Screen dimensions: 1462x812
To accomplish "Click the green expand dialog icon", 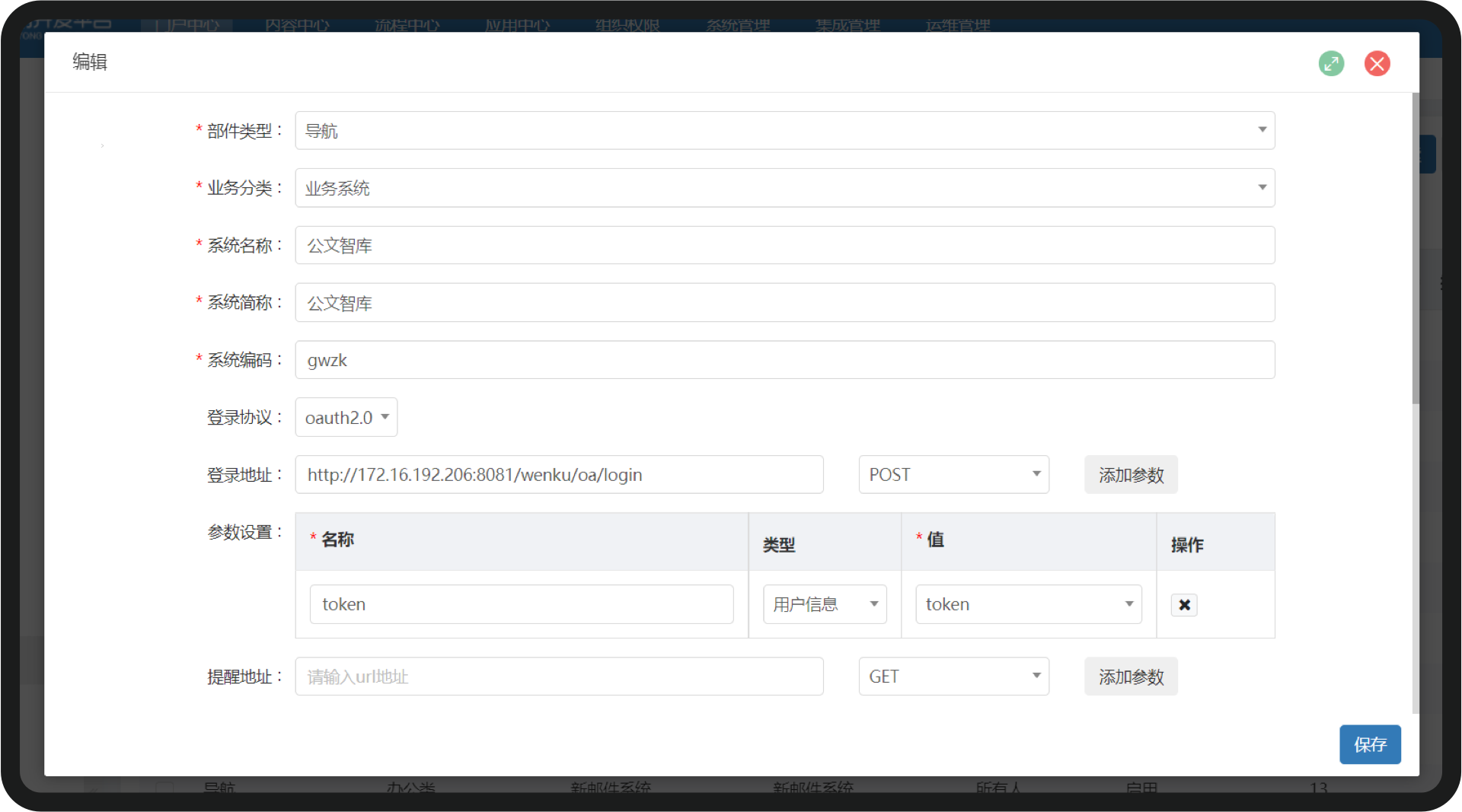I will point(1331,63).
